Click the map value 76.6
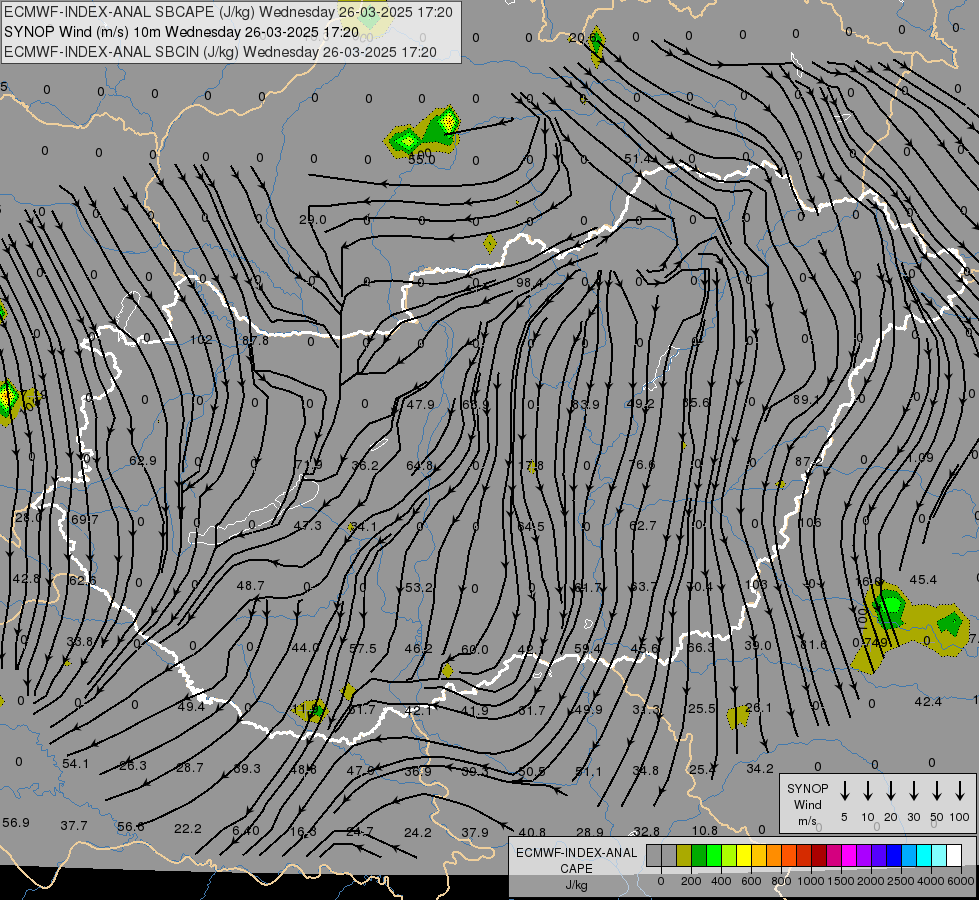979x900 pixels. (642, 465)
